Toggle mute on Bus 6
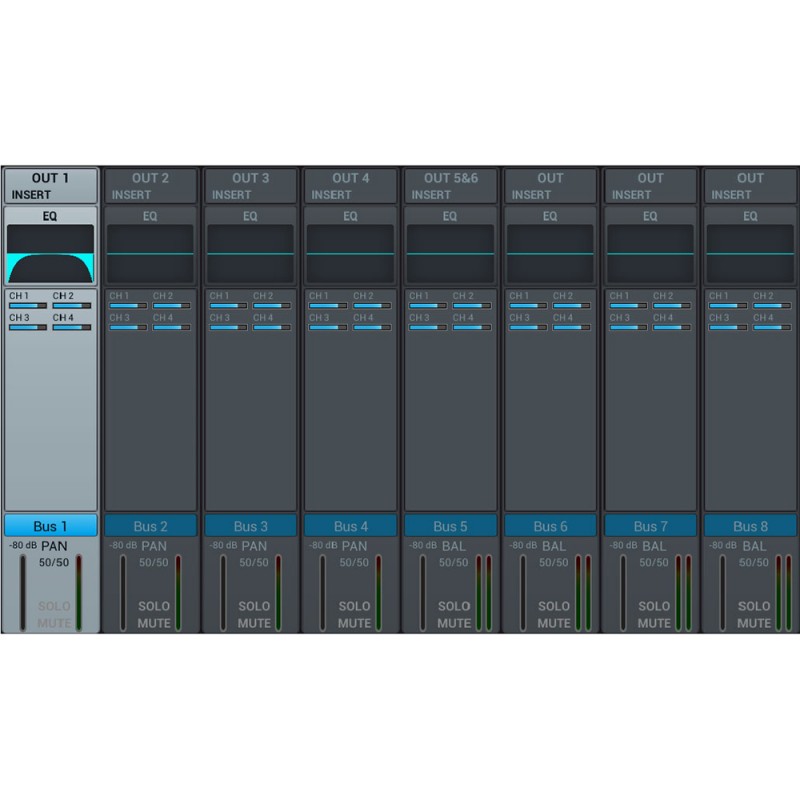 [554, 623]
